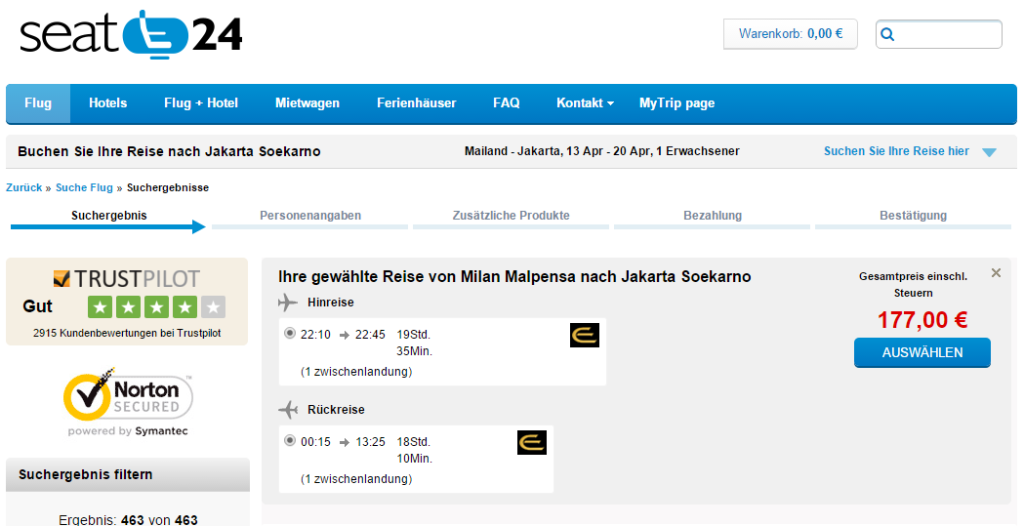Click the Zusätzliche Produkte progress step

[511, 215]
